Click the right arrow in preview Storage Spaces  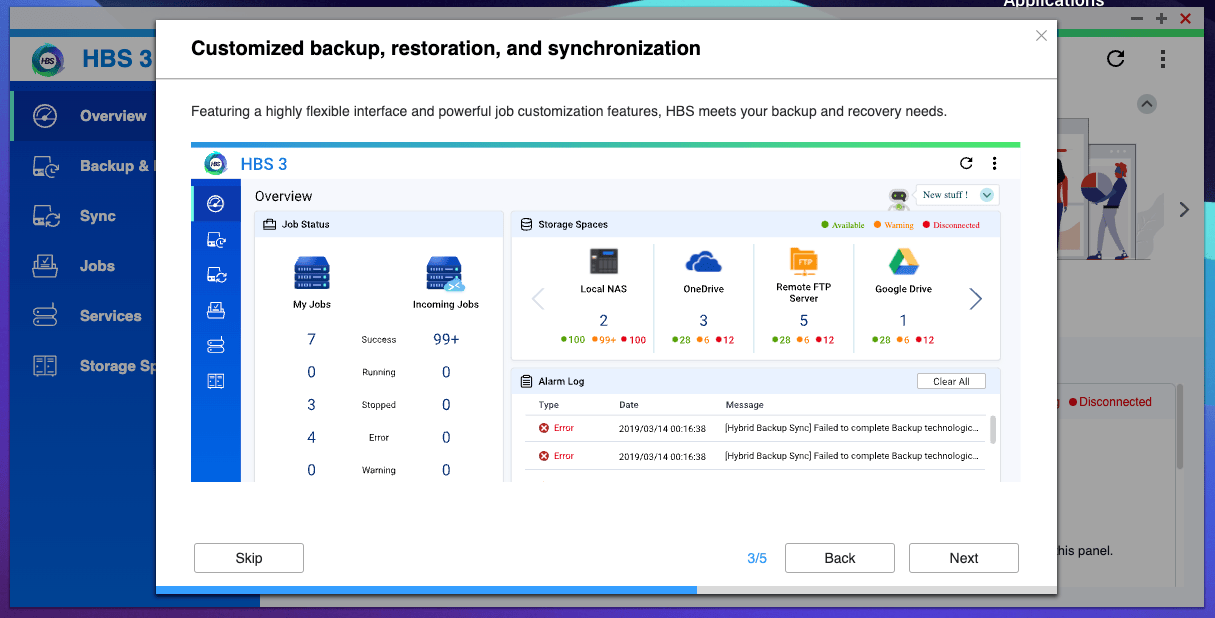(x=976, y=298)
